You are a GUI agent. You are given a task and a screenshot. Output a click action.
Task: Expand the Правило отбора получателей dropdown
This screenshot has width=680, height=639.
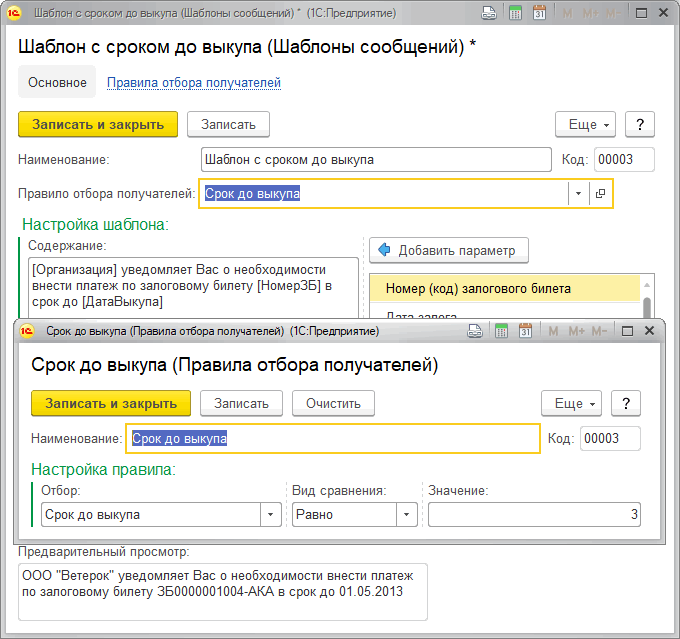coord(579,193)
